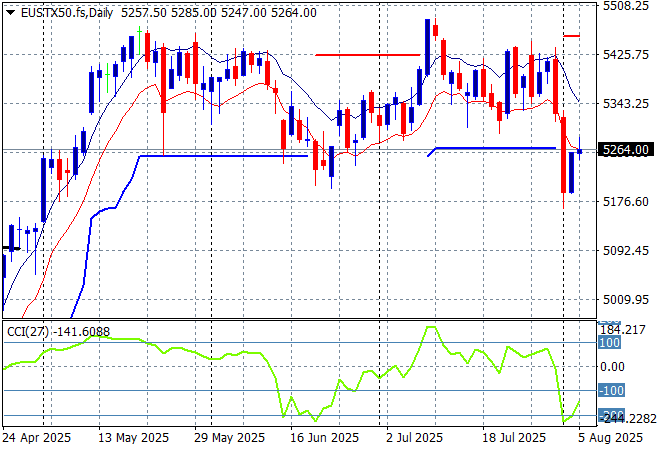Select the 18 Jul 2025 date label

[x=514, y=438]
